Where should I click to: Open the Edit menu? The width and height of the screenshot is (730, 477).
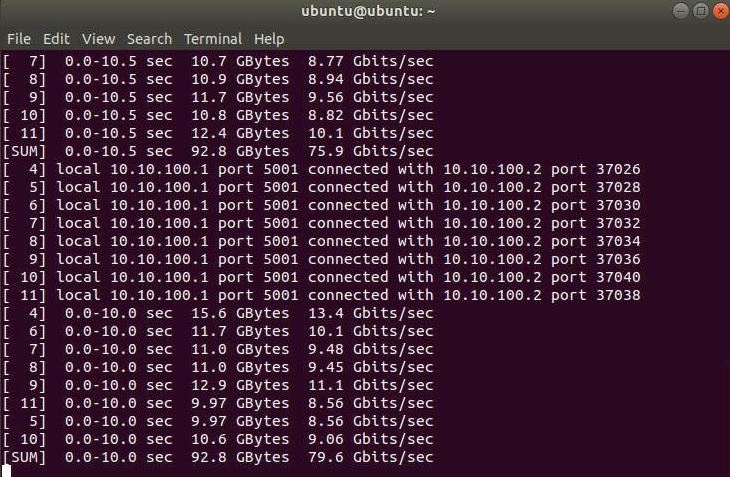pos(56,39)
